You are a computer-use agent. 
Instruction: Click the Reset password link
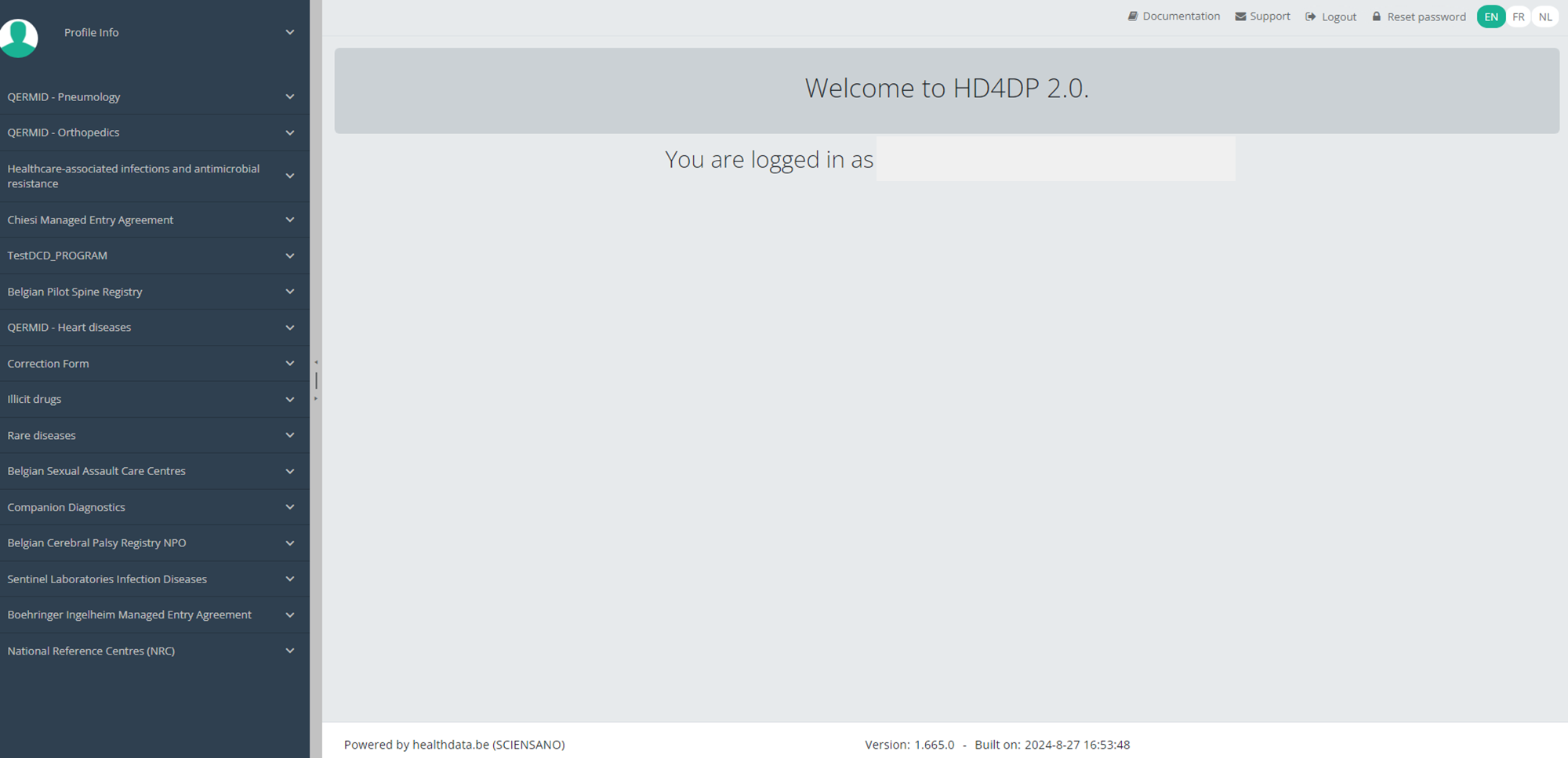pos(1426,16)
